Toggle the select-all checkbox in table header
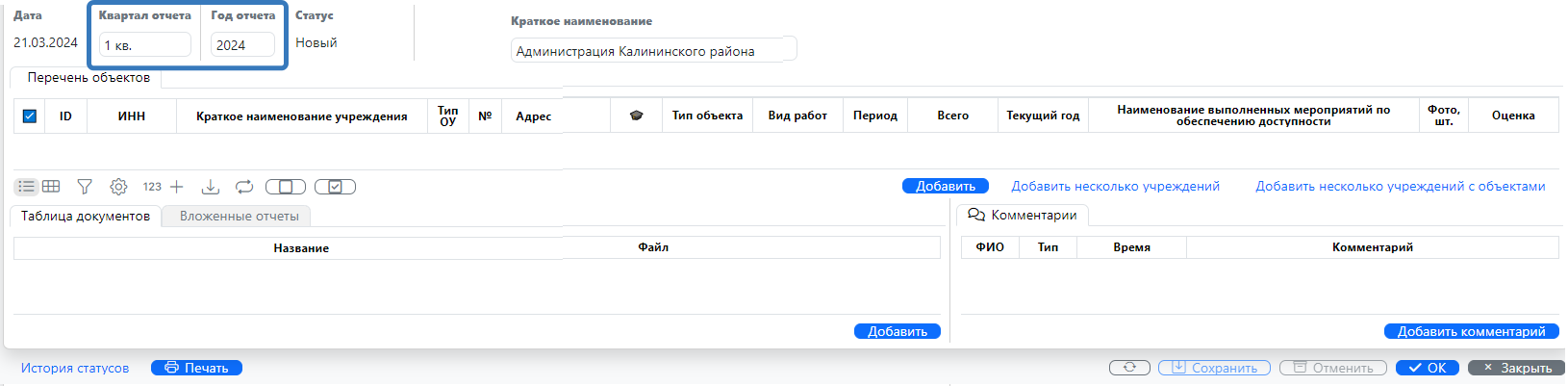The image size is (1568, 386). tap(30, 116)
